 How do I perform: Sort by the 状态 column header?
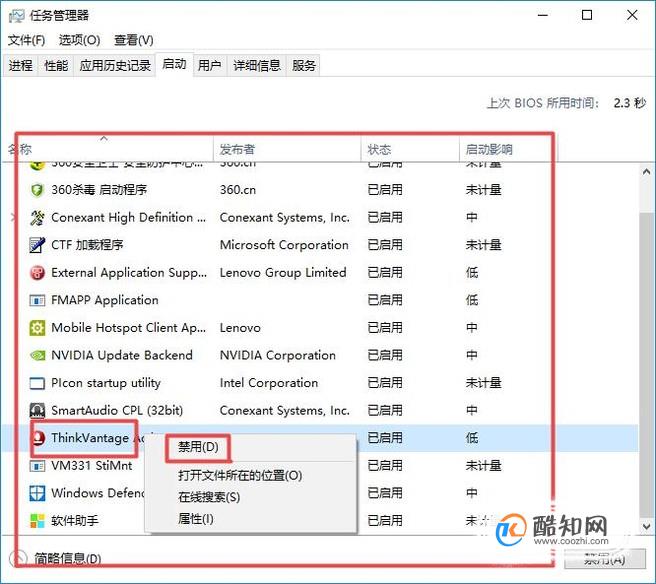tap(410, 149)
